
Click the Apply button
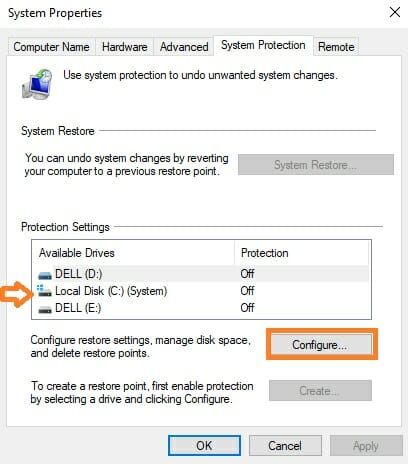(x=366, y=446)
